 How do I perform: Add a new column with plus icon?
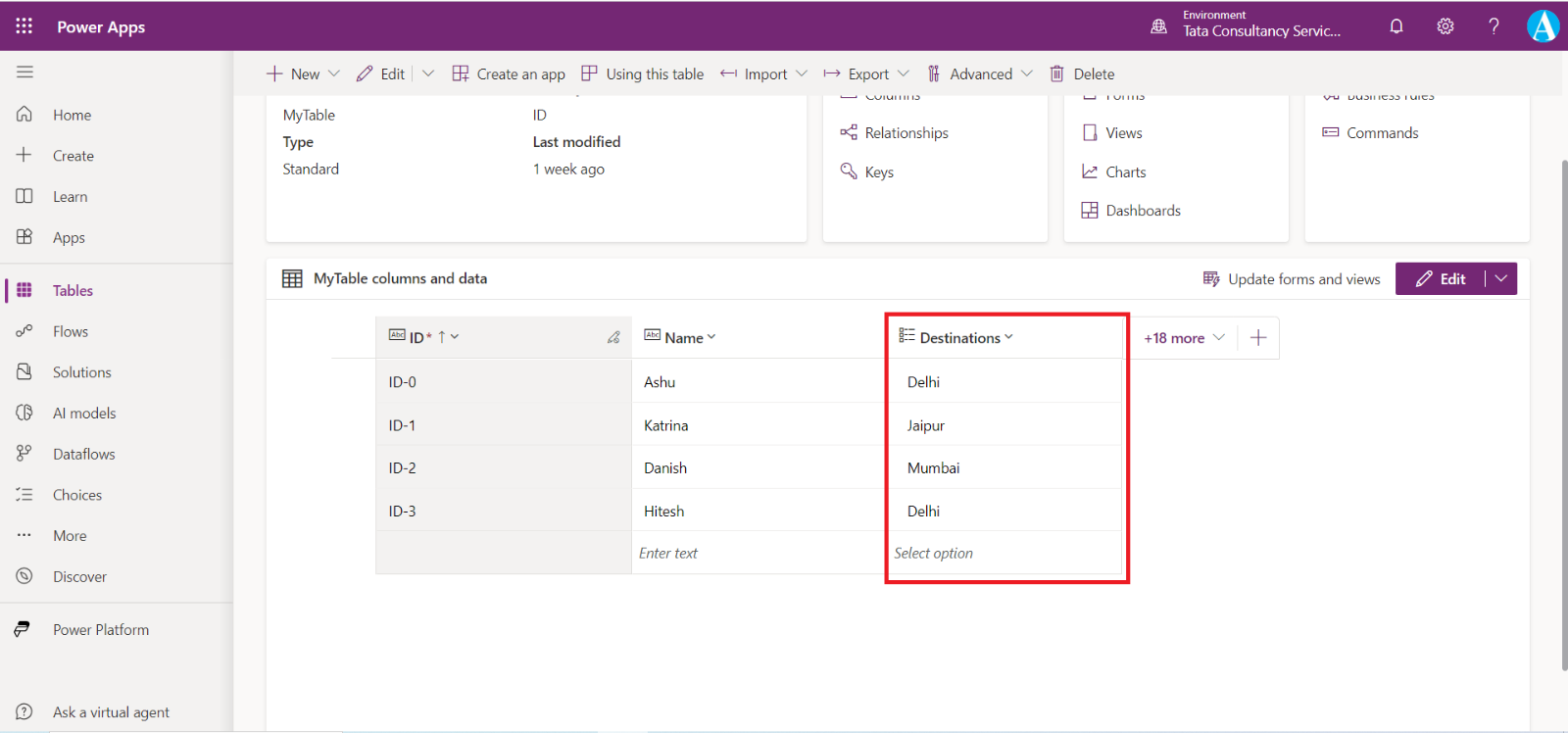[x=1258, y=338]
